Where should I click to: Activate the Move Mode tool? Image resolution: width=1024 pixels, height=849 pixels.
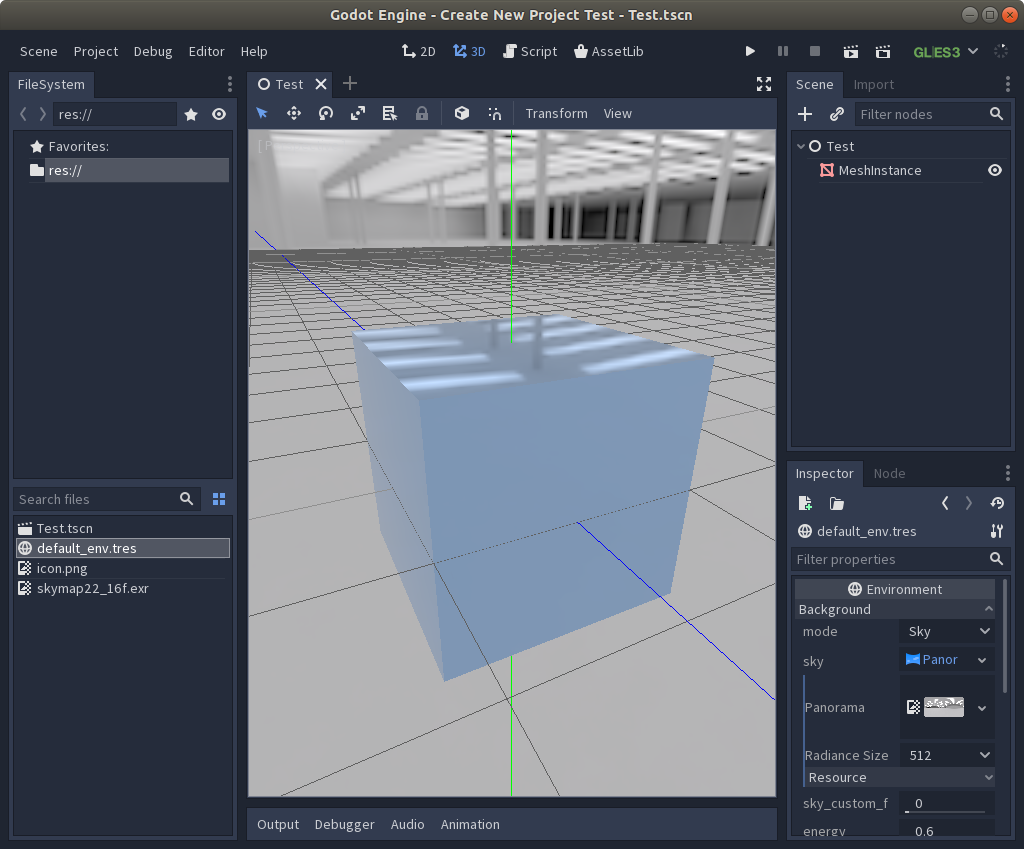[294, 114]
